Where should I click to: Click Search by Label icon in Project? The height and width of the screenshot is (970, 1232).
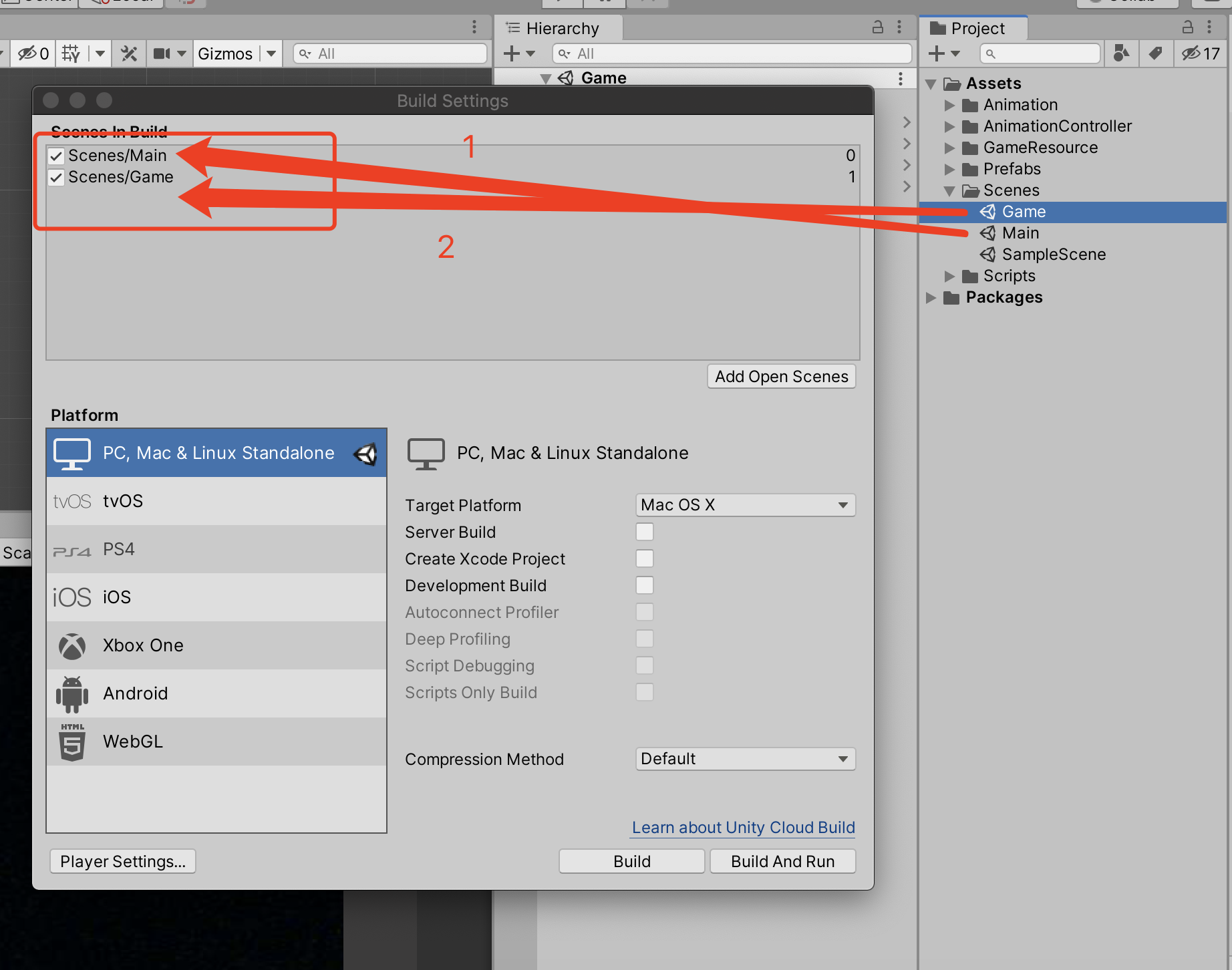pyautogui.click(x=1156, y=53)
